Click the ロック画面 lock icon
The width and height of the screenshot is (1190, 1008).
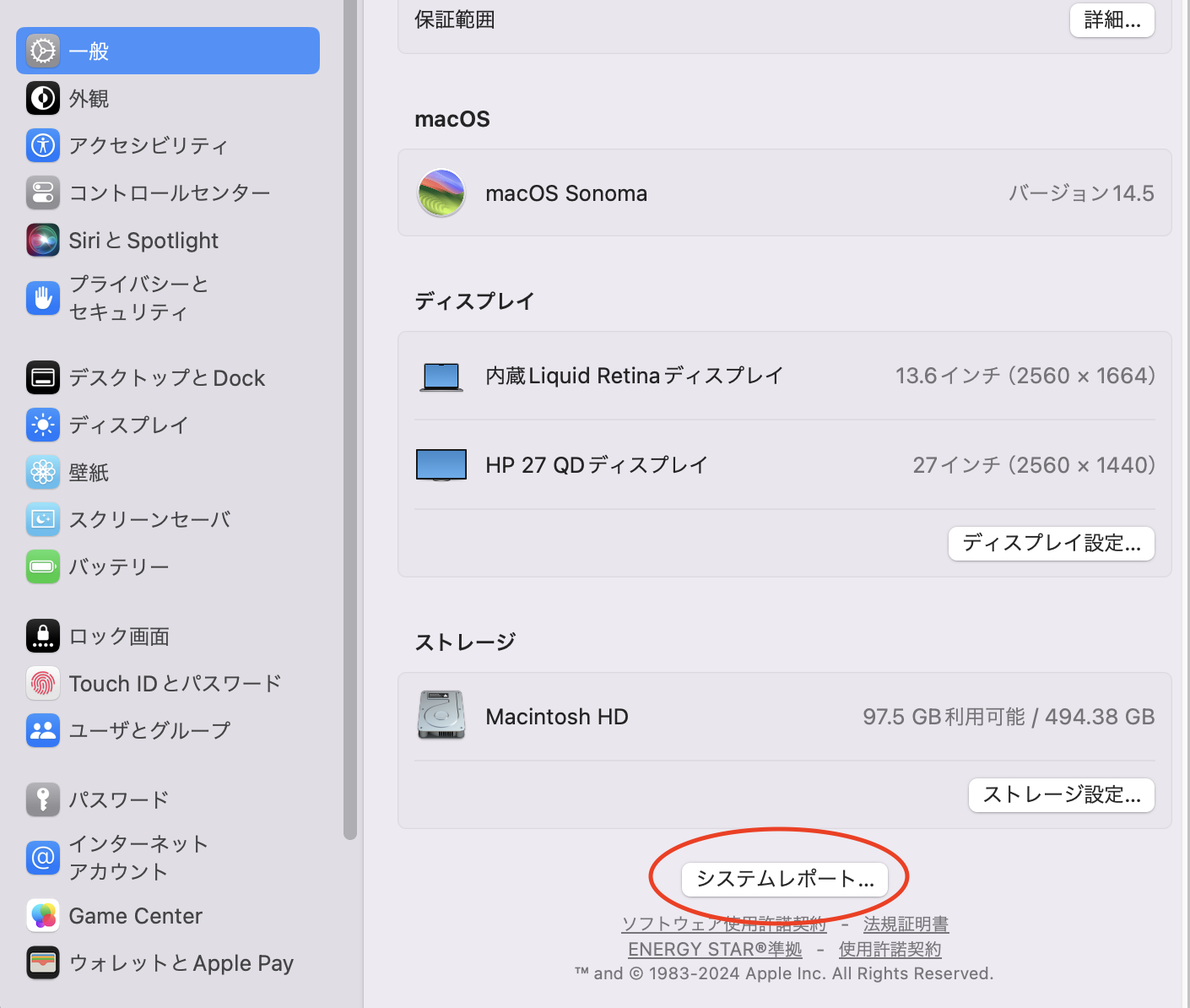[43, 636]
